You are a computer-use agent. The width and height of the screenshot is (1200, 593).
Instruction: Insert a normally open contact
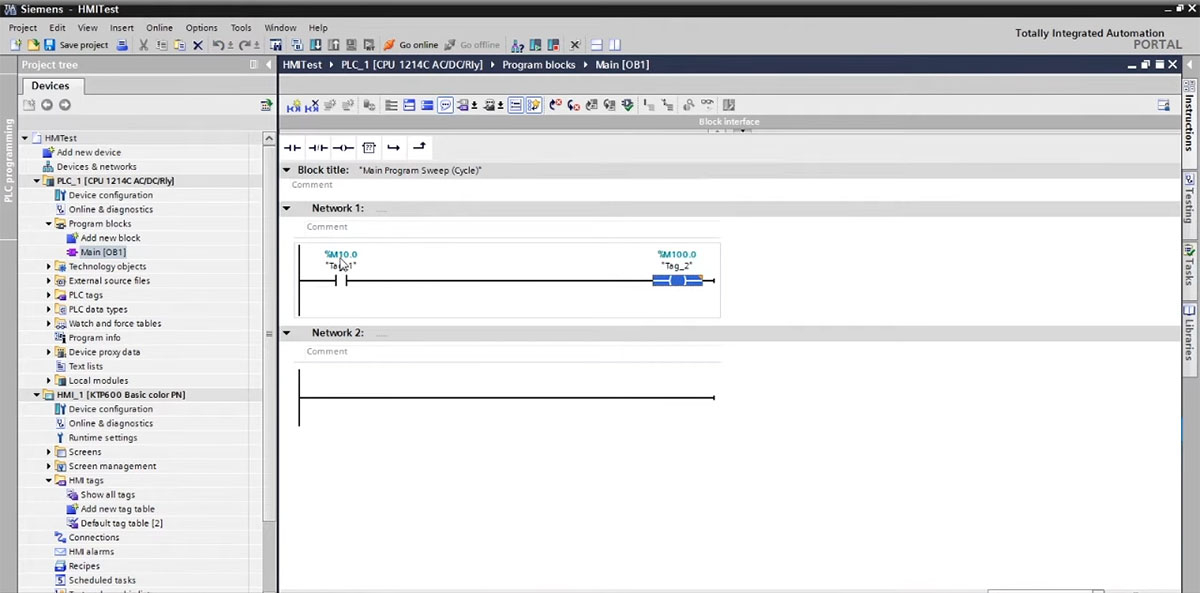[x=292, y=147]
